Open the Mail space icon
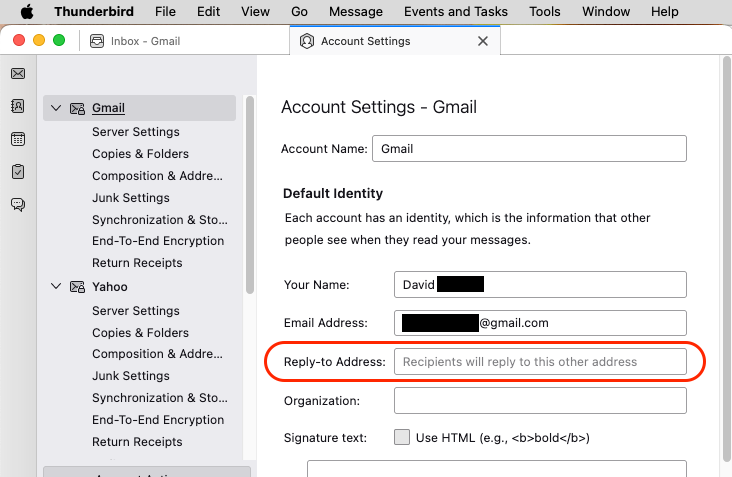 click(18, 74)
